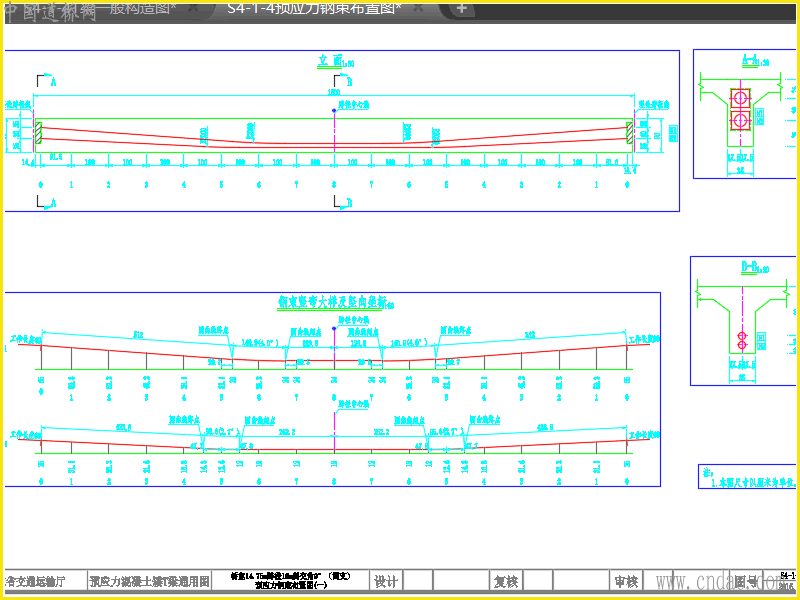Click the left hatched anchor block in elevation
The width and height of the screenshot is (800, 600).
[38, 133]
